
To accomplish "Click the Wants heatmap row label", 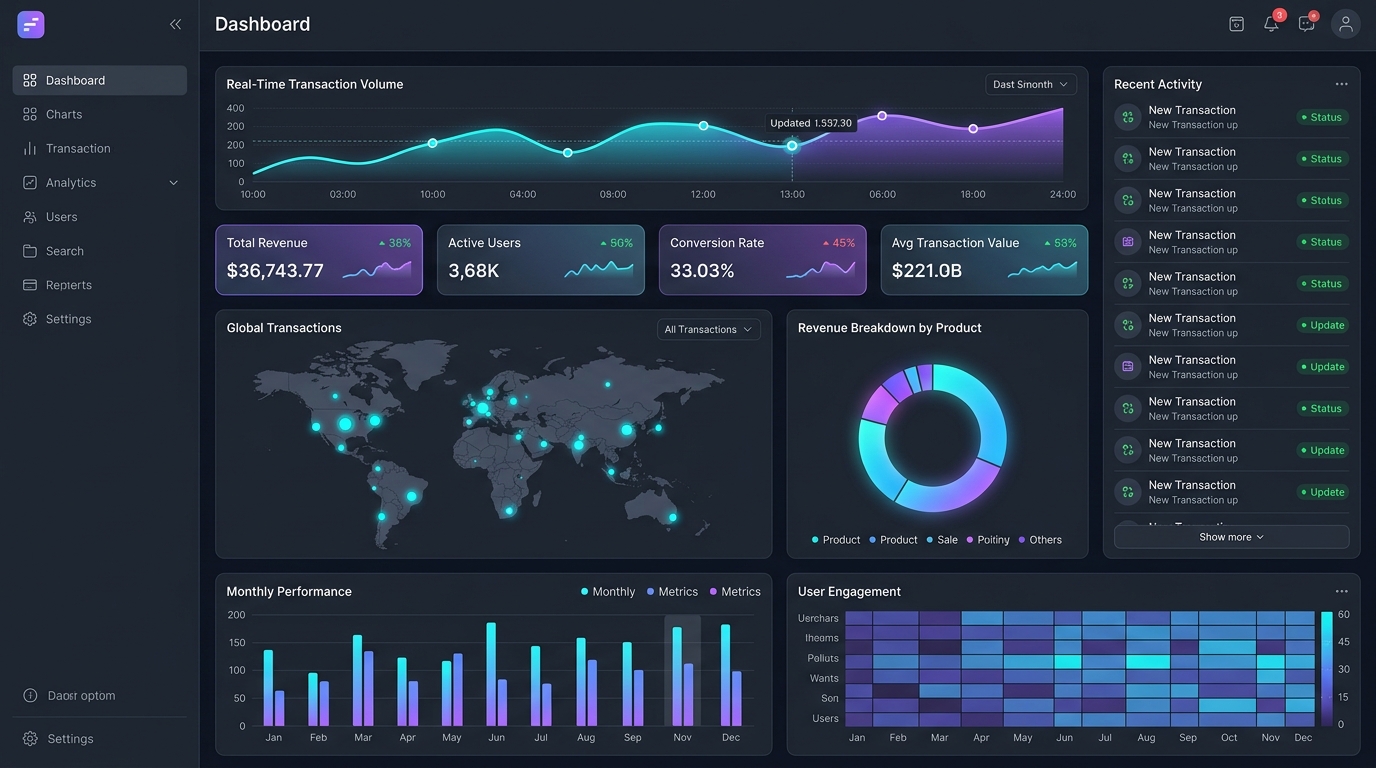I will [x=824, y=678].
